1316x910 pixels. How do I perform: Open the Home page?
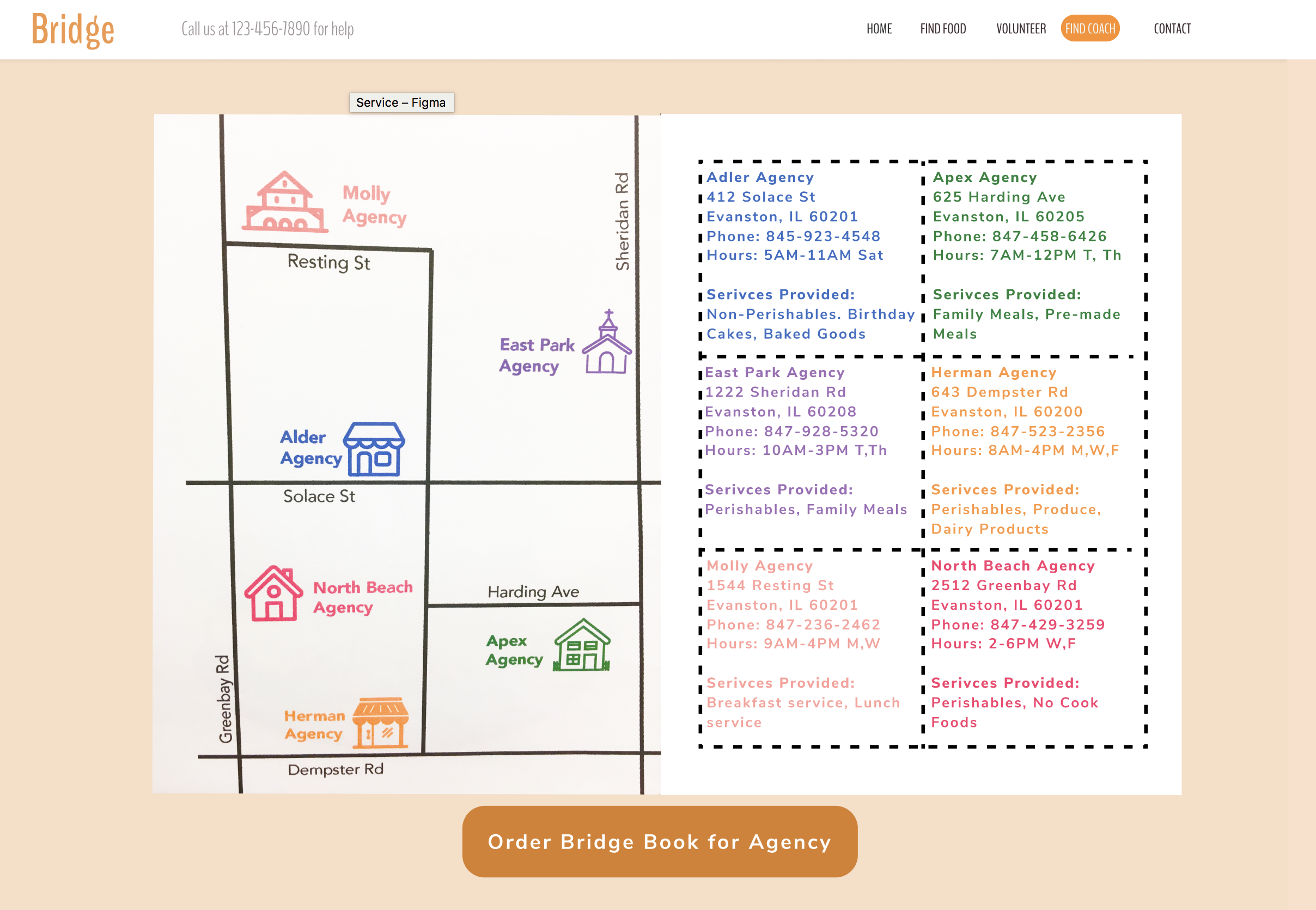[x=879, y=28]
